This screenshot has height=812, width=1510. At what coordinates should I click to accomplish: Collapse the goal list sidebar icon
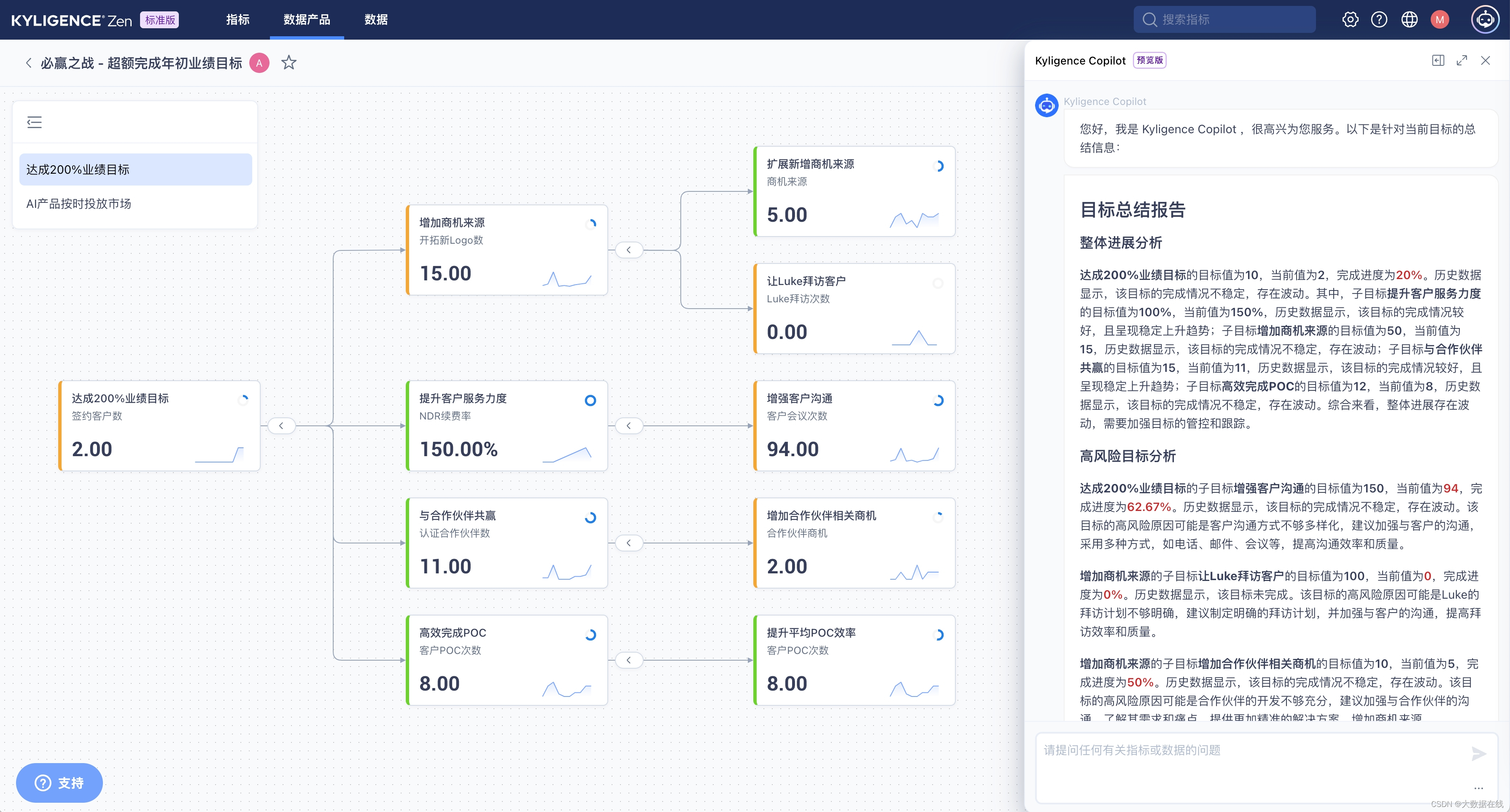tap(35, 122)
